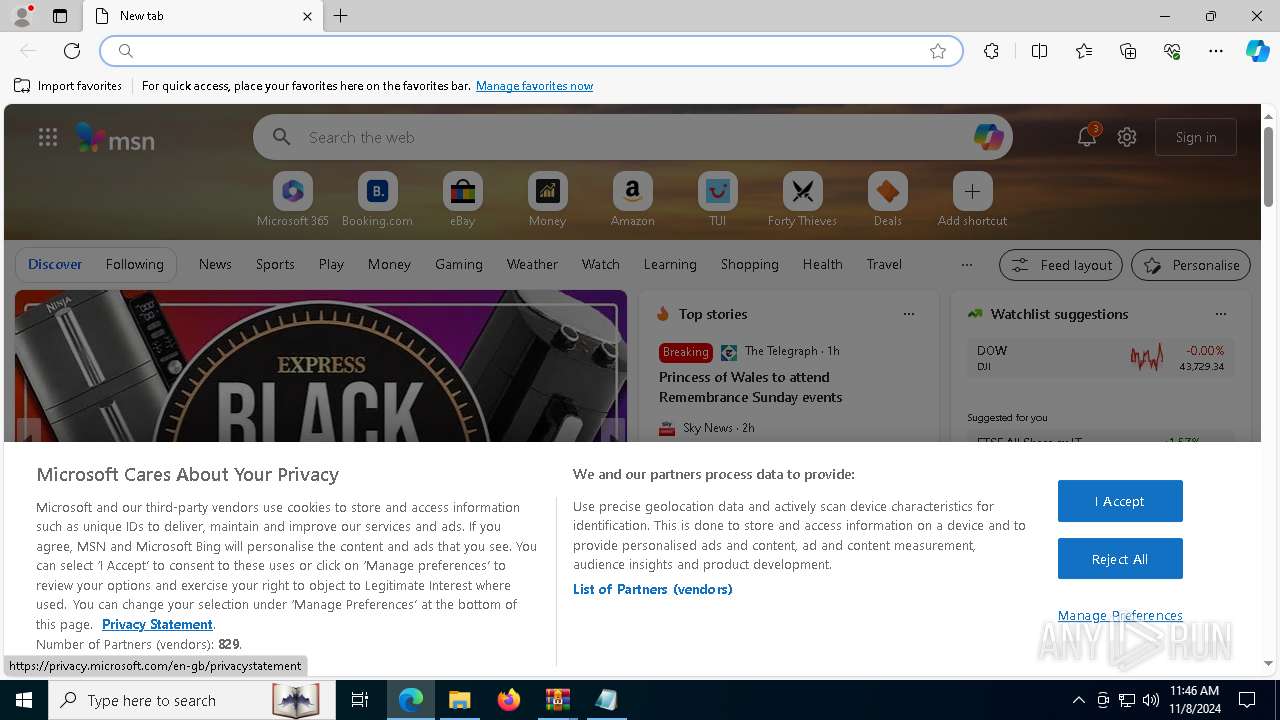Open the Money category in feed navigation
Image resolution: width=1280 pixels, height=720 pixels.
pos(389,264)
